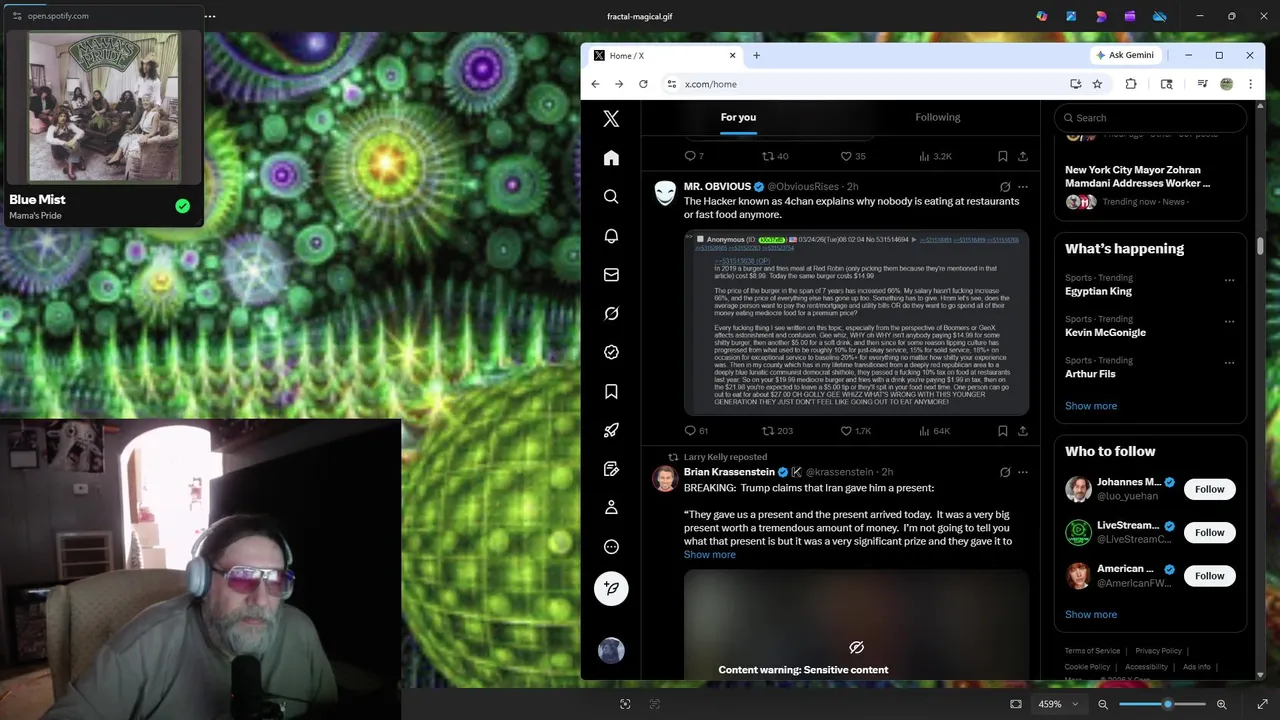Viewport: 1280px width, 720px height.
Task: Open MR. OBVIOUS profile avatar
Action: pyautogui.click(x=665, y=193)
